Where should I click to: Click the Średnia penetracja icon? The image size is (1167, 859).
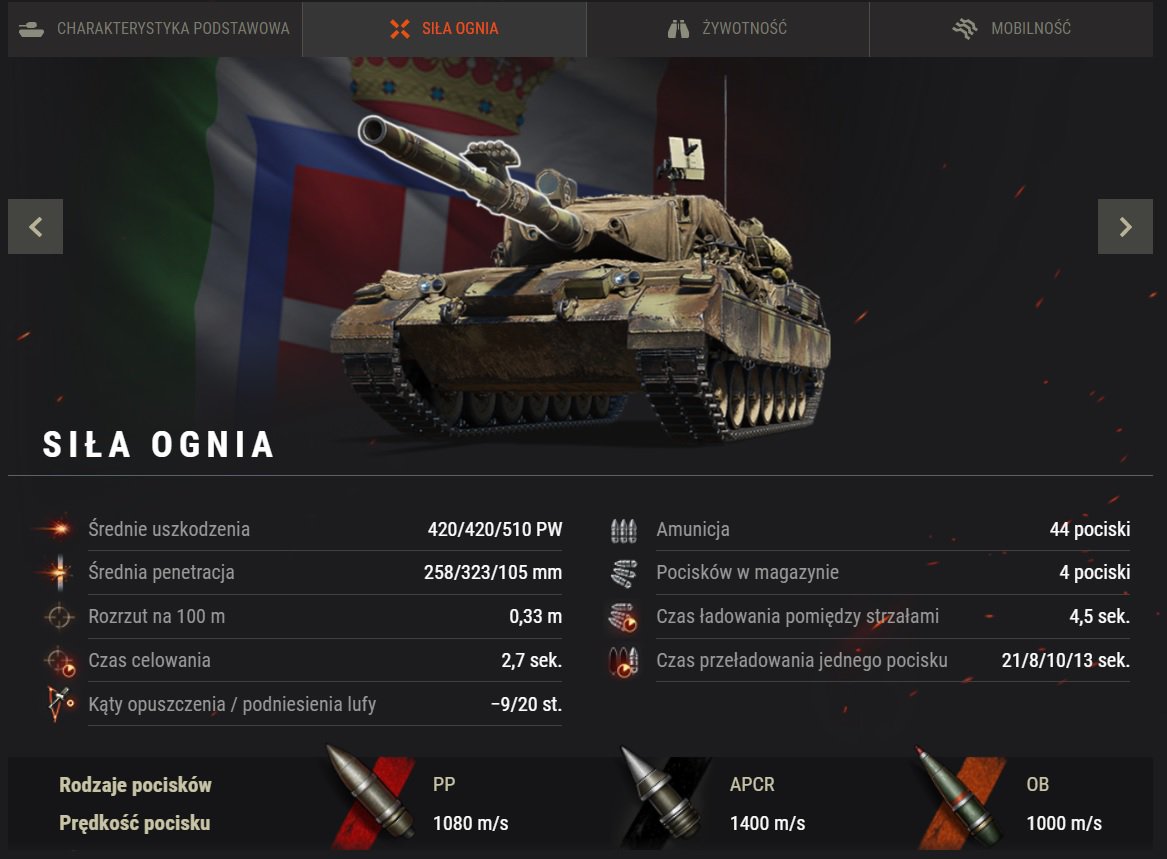click(59, 572)
